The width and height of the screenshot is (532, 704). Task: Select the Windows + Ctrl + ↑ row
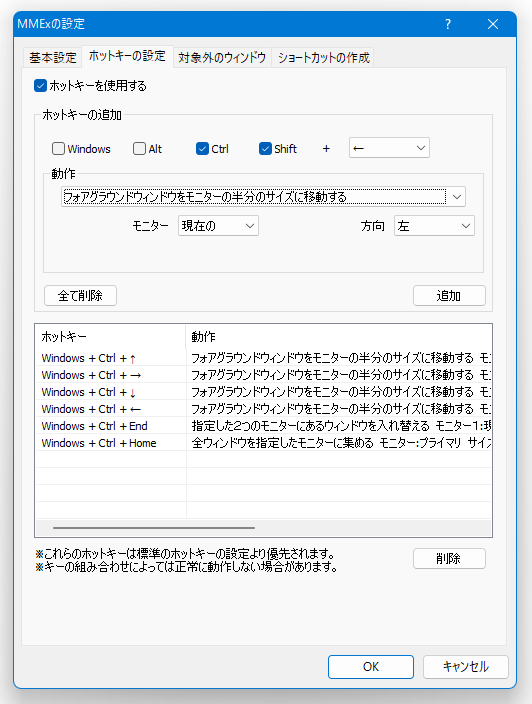[263, 358]
